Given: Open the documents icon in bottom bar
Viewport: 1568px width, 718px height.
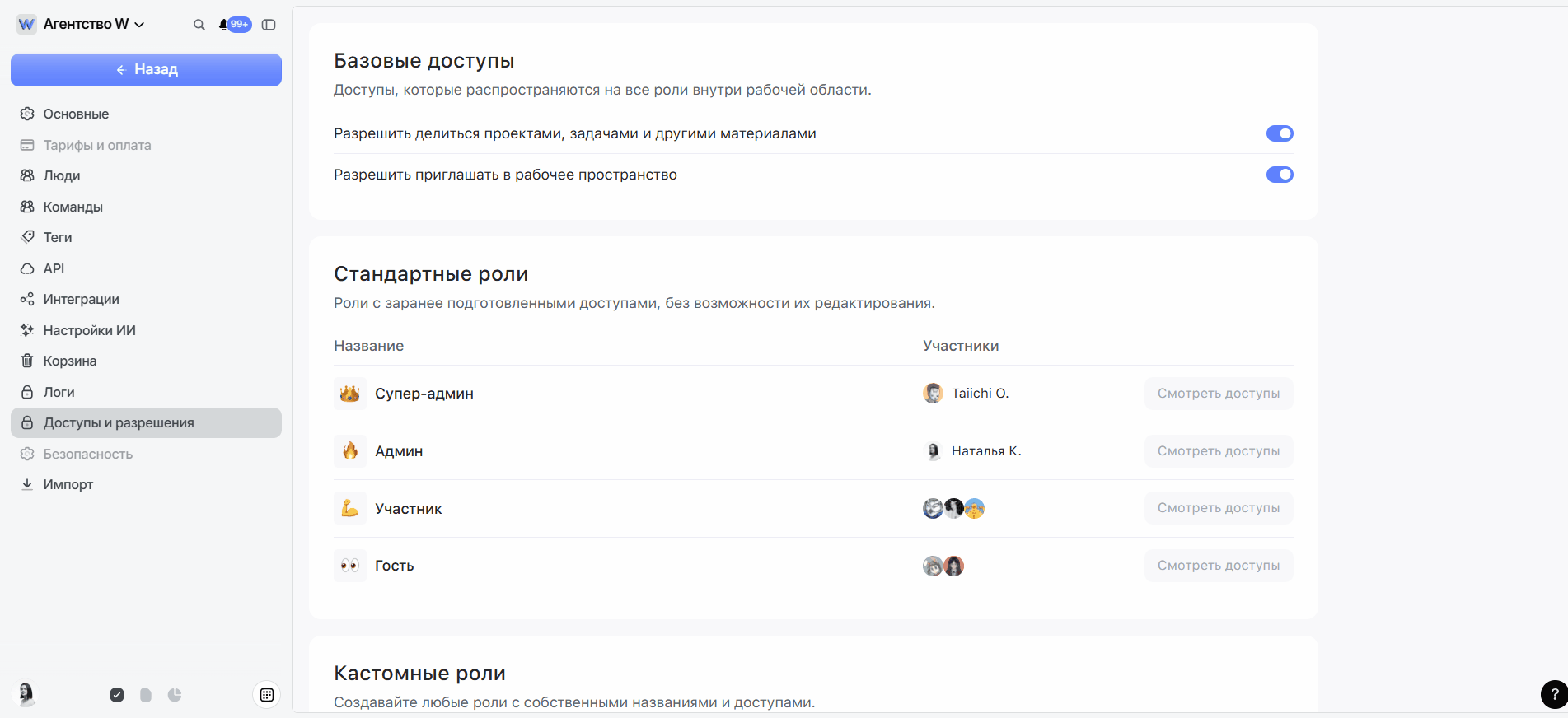Looking at the screenshot, I should pos(146,695).
